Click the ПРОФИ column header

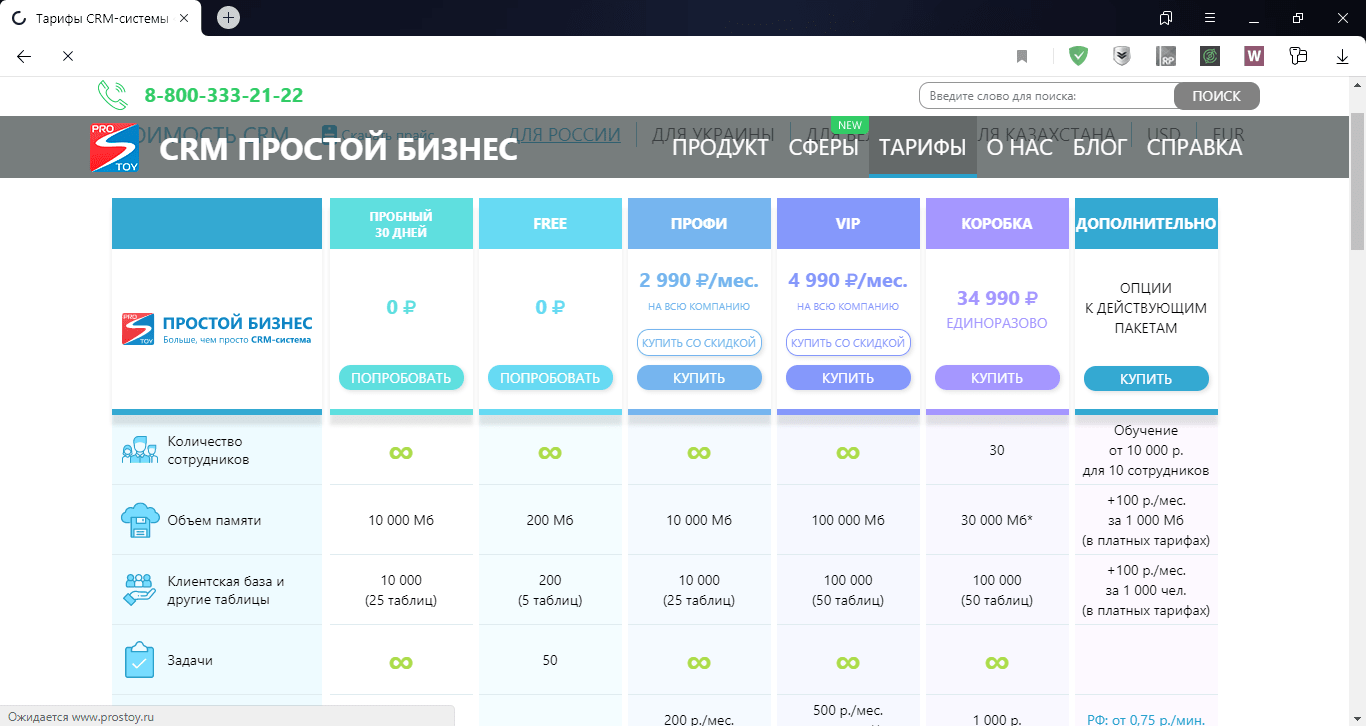coord(699,223)
